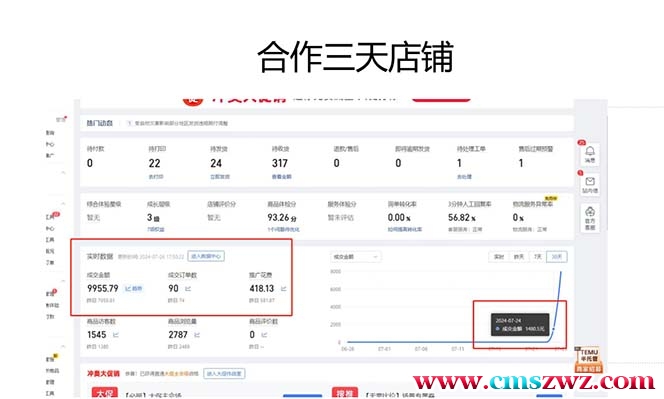Switch chart range to 实时
664x399 pixels.
tap(499, 257)
